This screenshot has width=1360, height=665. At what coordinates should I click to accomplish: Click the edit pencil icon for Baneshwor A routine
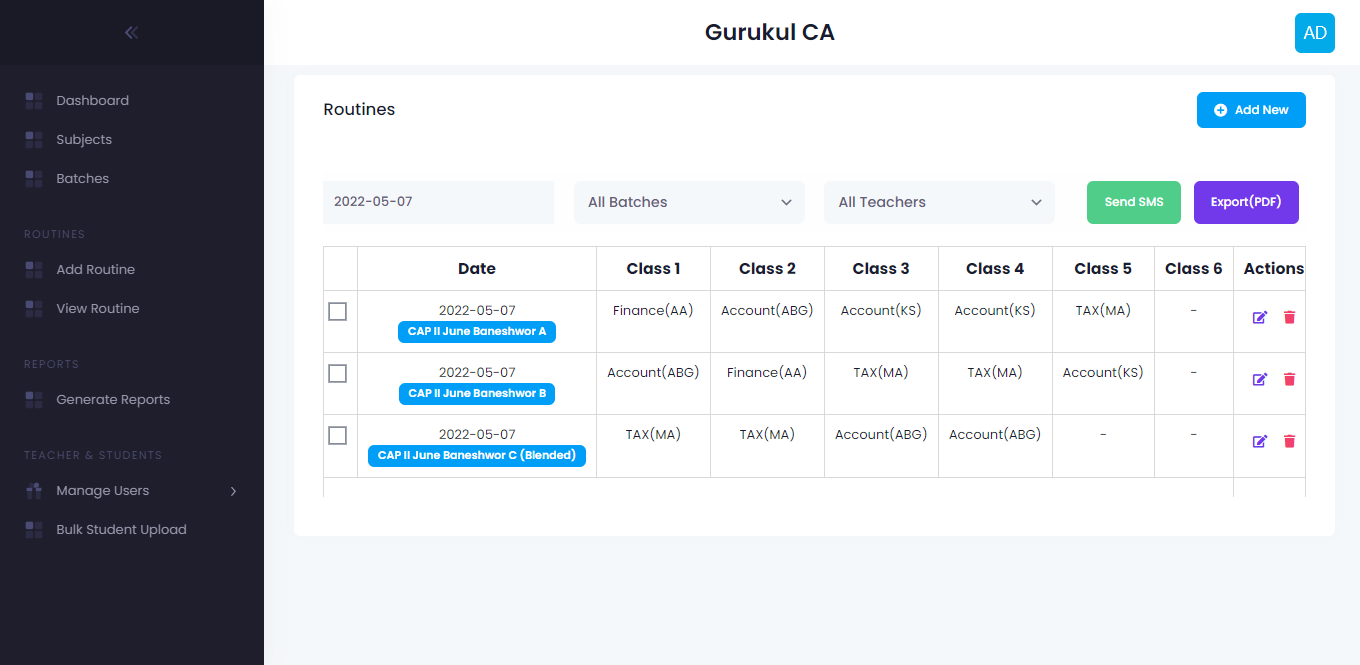1260,317
